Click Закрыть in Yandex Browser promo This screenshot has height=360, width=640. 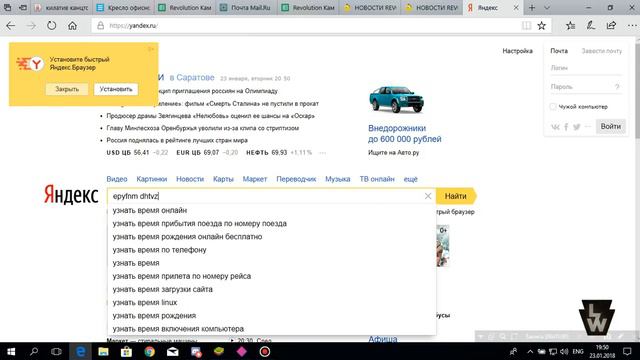[x=67, y=89]
